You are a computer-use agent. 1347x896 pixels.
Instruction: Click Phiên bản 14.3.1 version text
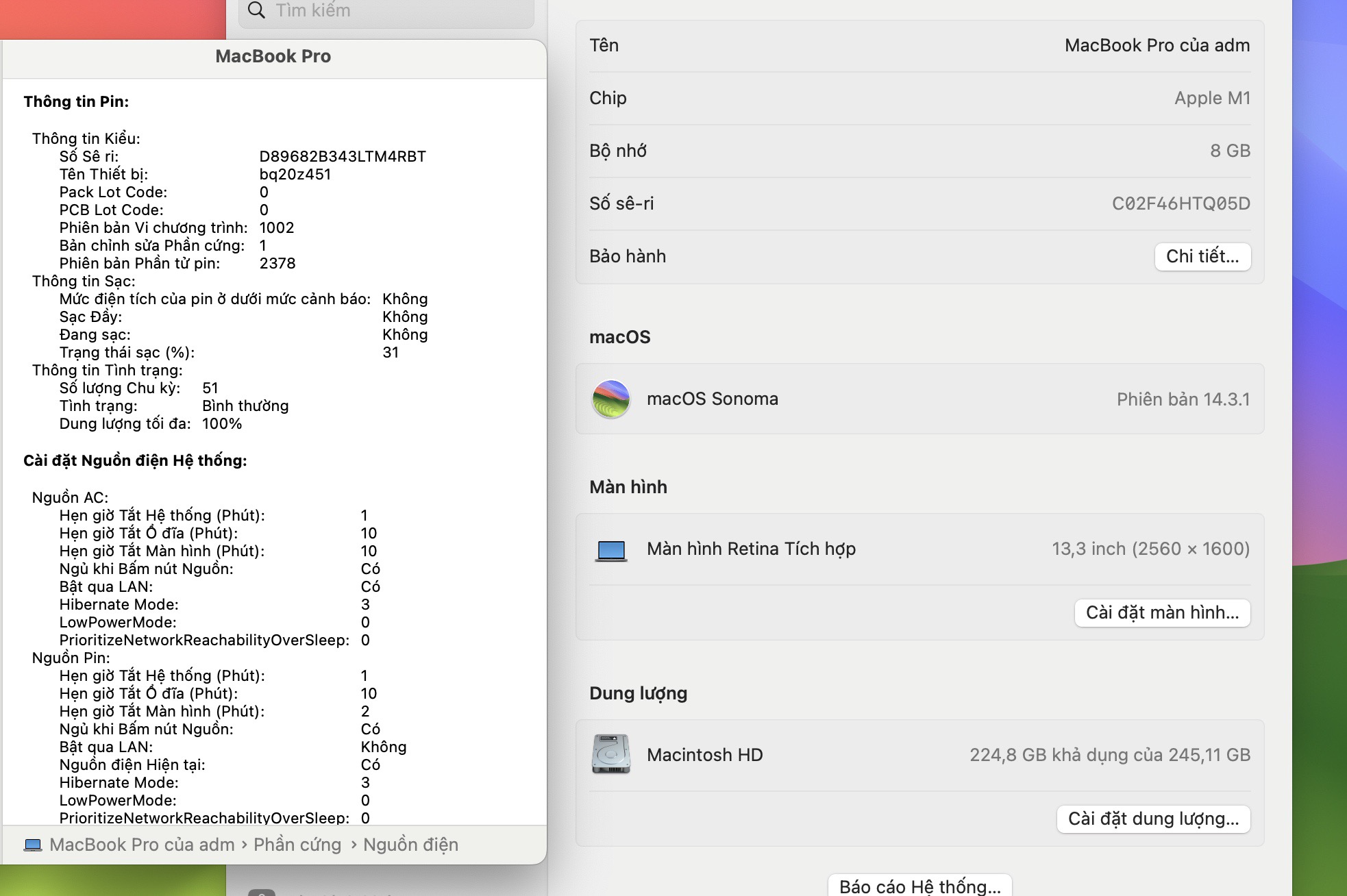click(1183, 399)
